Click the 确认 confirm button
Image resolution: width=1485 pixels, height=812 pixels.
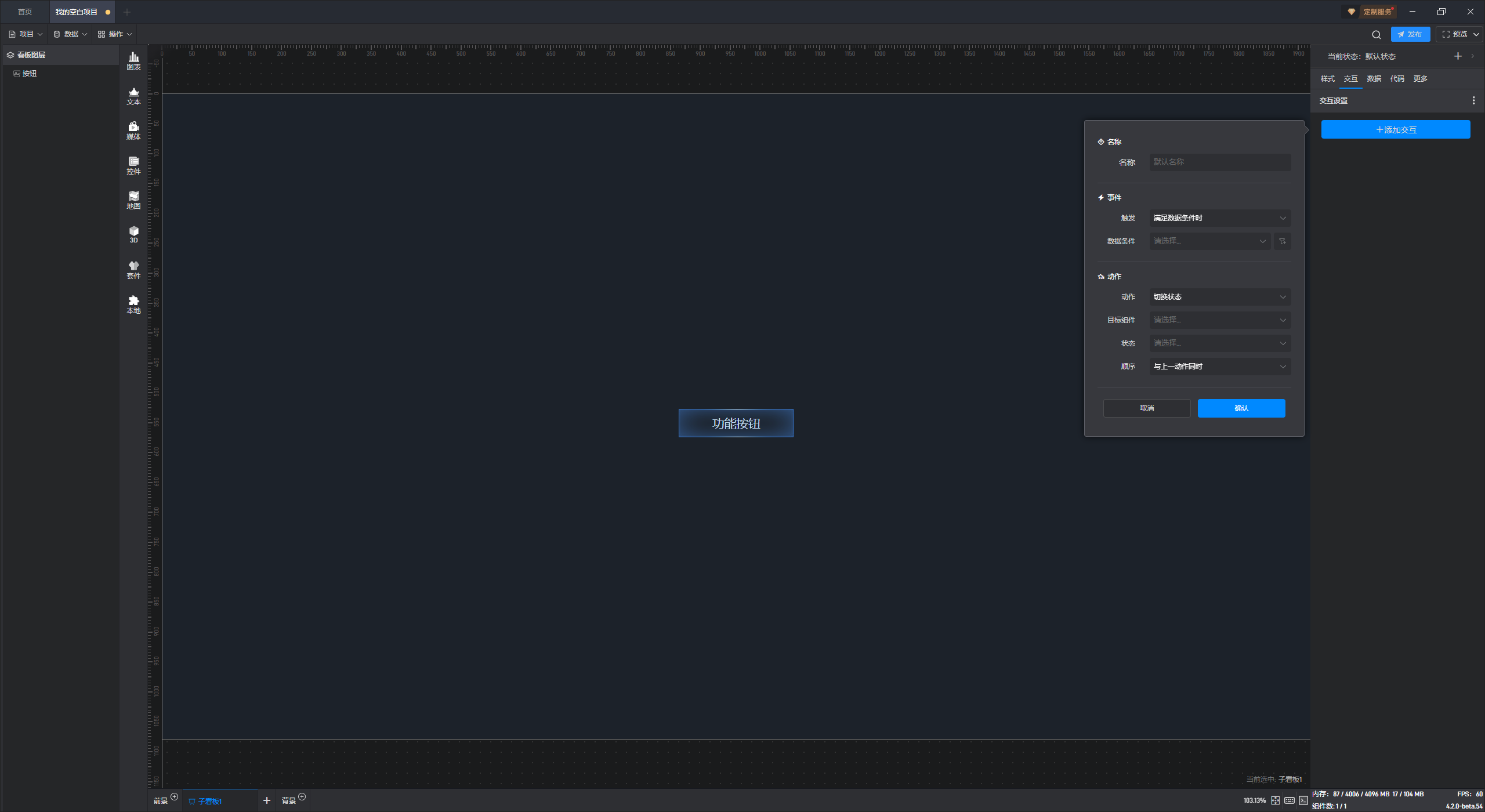[x=1241, y=408]
